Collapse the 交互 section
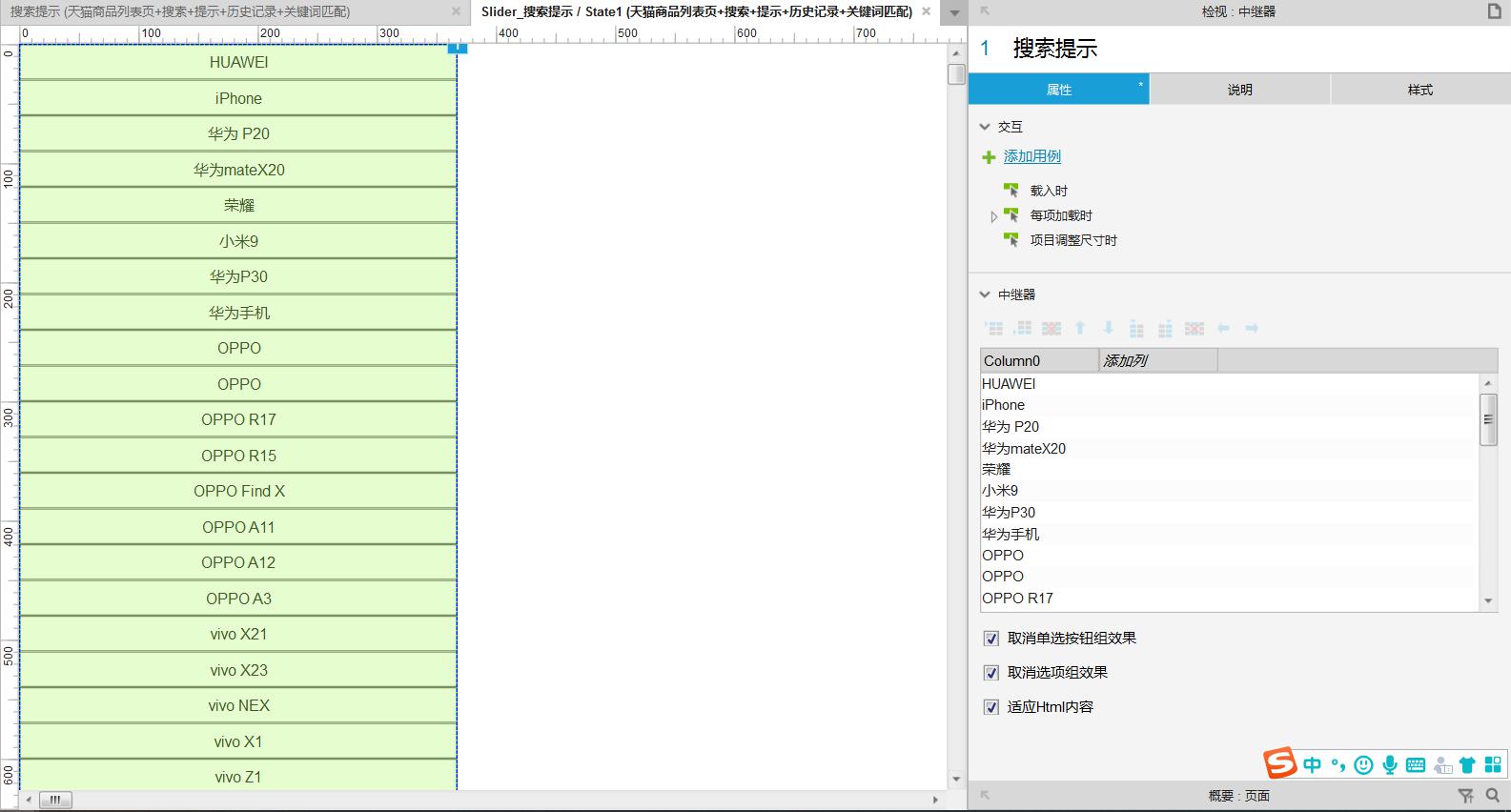 985,127
